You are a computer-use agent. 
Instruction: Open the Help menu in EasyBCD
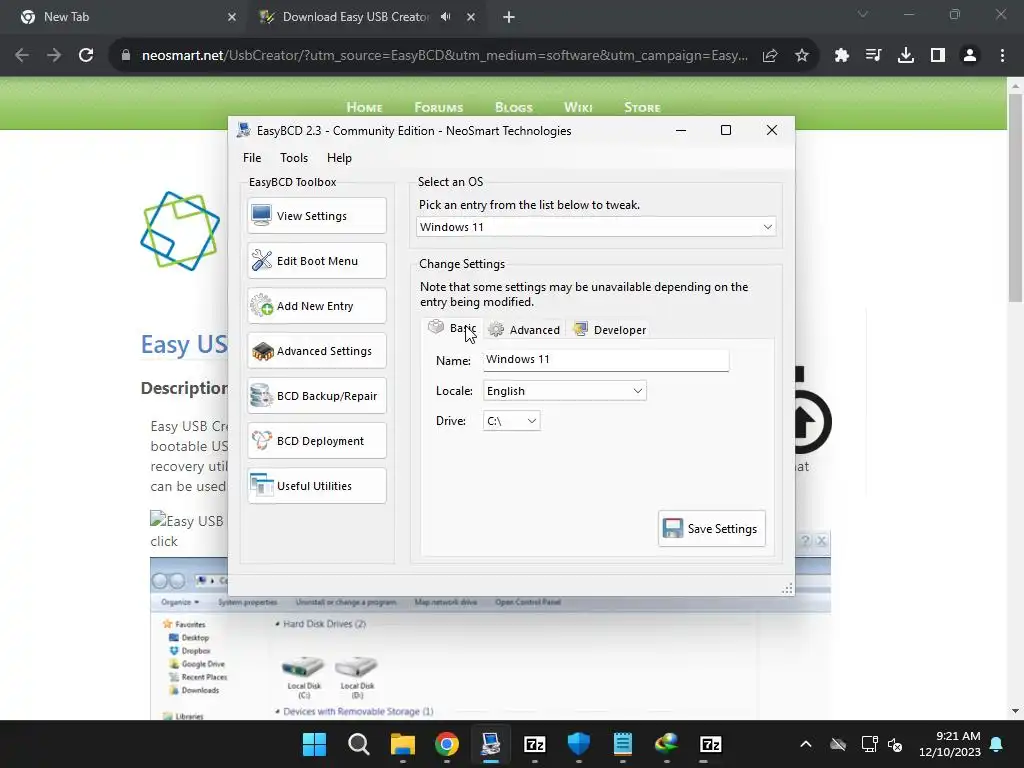pos(339,157)
